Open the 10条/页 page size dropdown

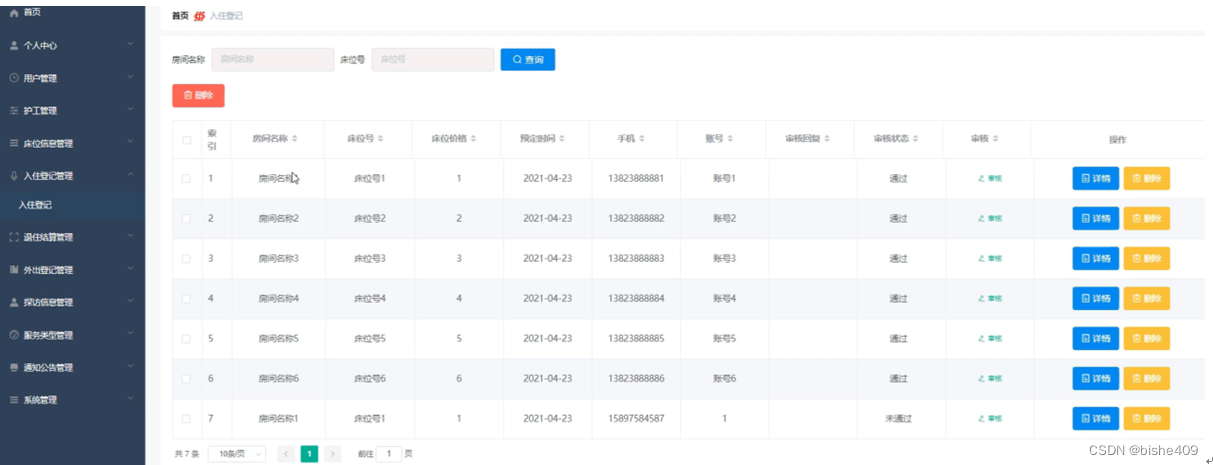[237, 453]
